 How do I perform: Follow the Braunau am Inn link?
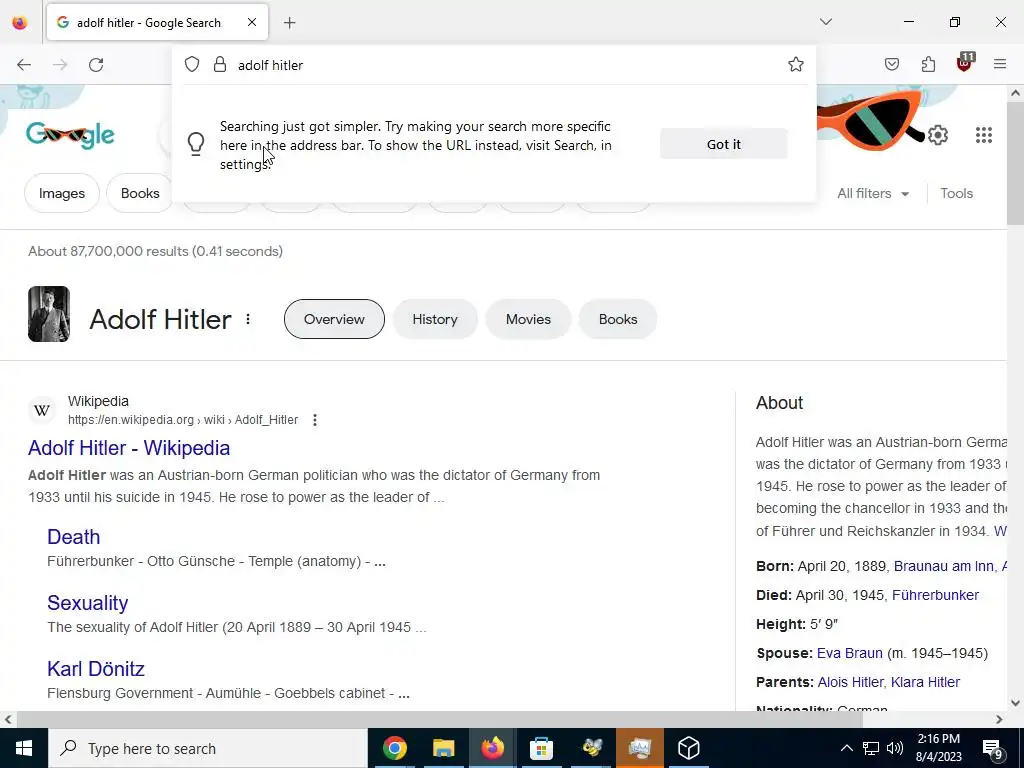point(944,566)
